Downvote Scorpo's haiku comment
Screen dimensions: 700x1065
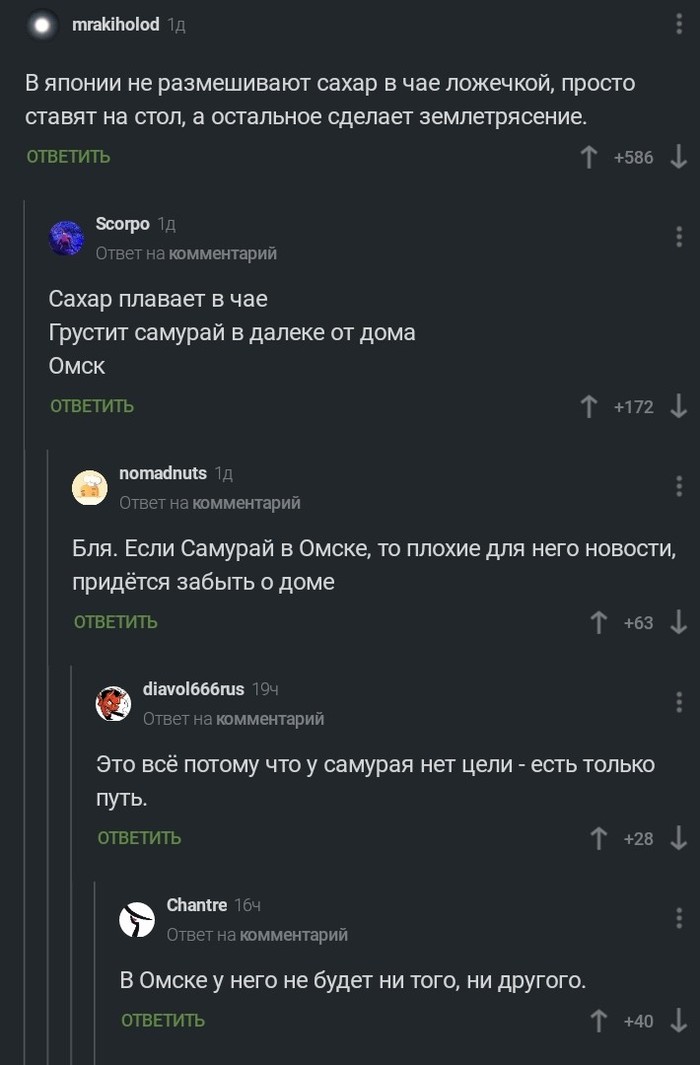pyautogui.click(x=680, y=406)
